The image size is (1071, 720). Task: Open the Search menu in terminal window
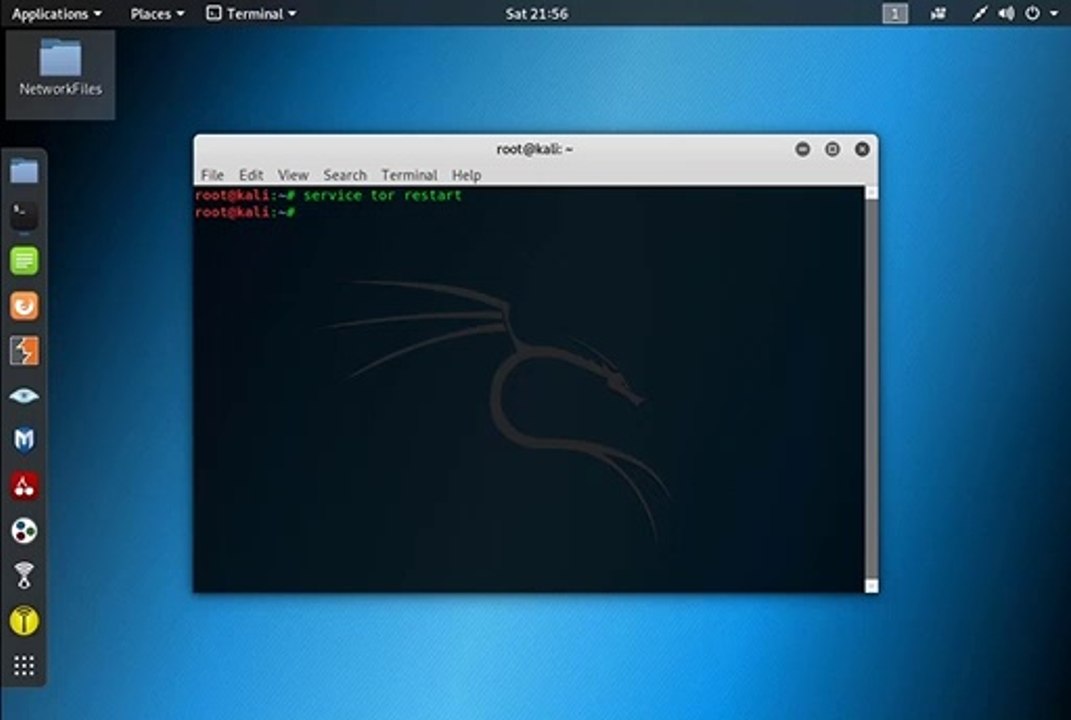pyautogui.click(x=345, y=175)
